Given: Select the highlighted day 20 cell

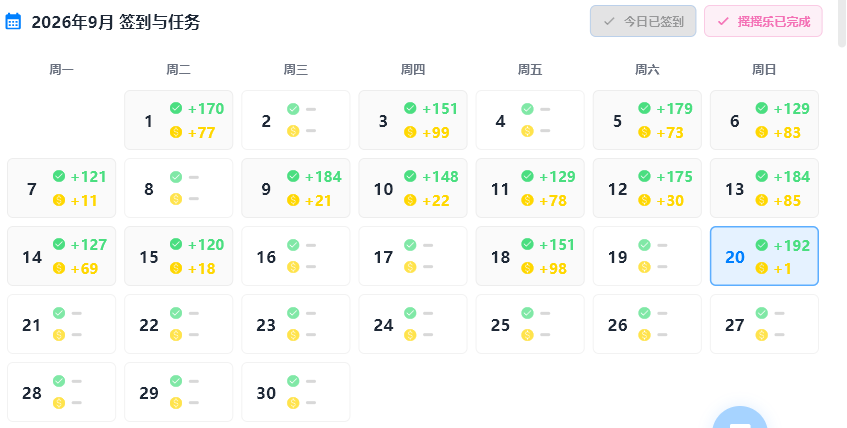Looking at the screenshot, I should pos(764,256).
